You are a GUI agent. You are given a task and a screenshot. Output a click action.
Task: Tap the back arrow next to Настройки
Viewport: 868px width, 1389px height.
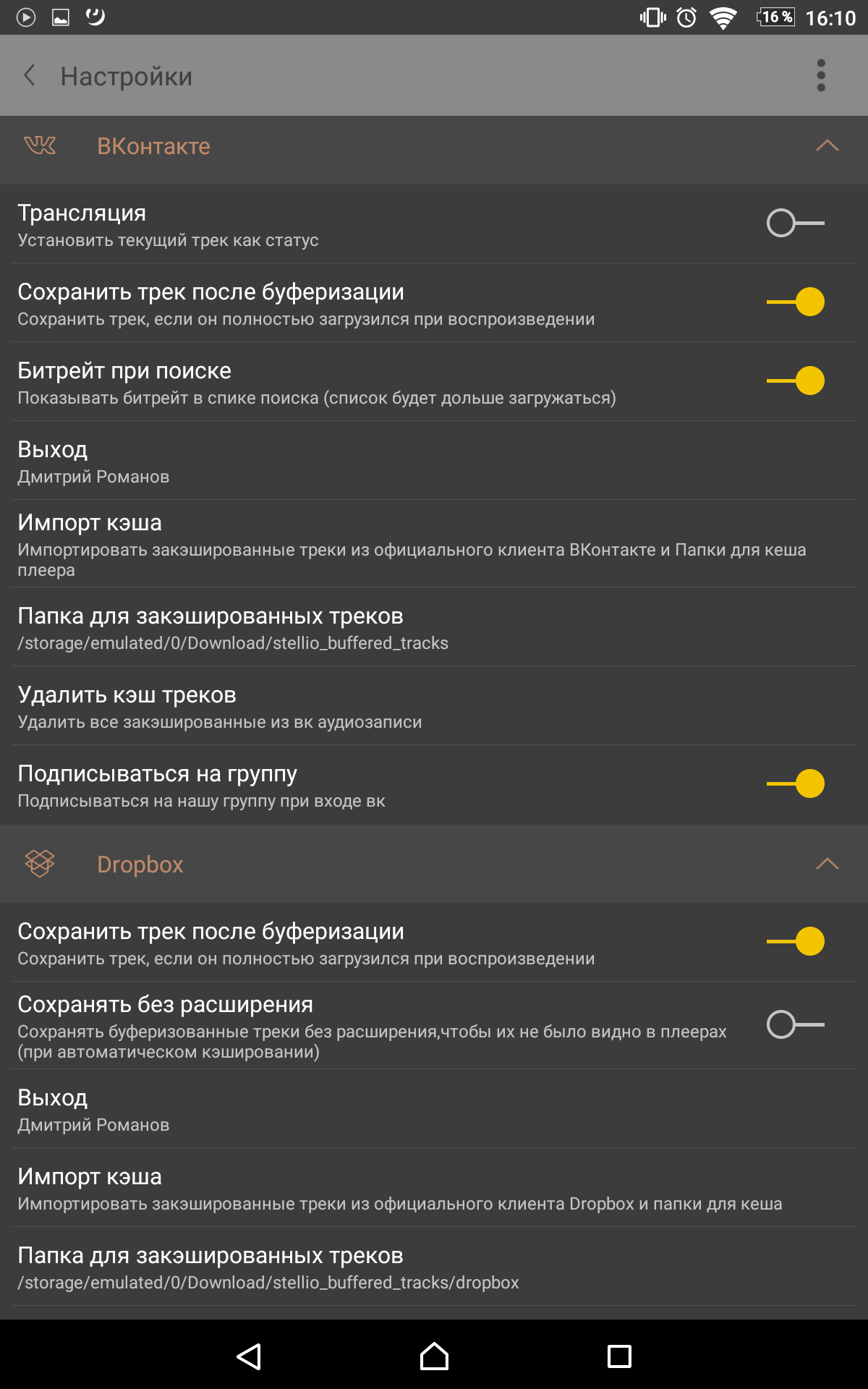[x=30, y=75]
